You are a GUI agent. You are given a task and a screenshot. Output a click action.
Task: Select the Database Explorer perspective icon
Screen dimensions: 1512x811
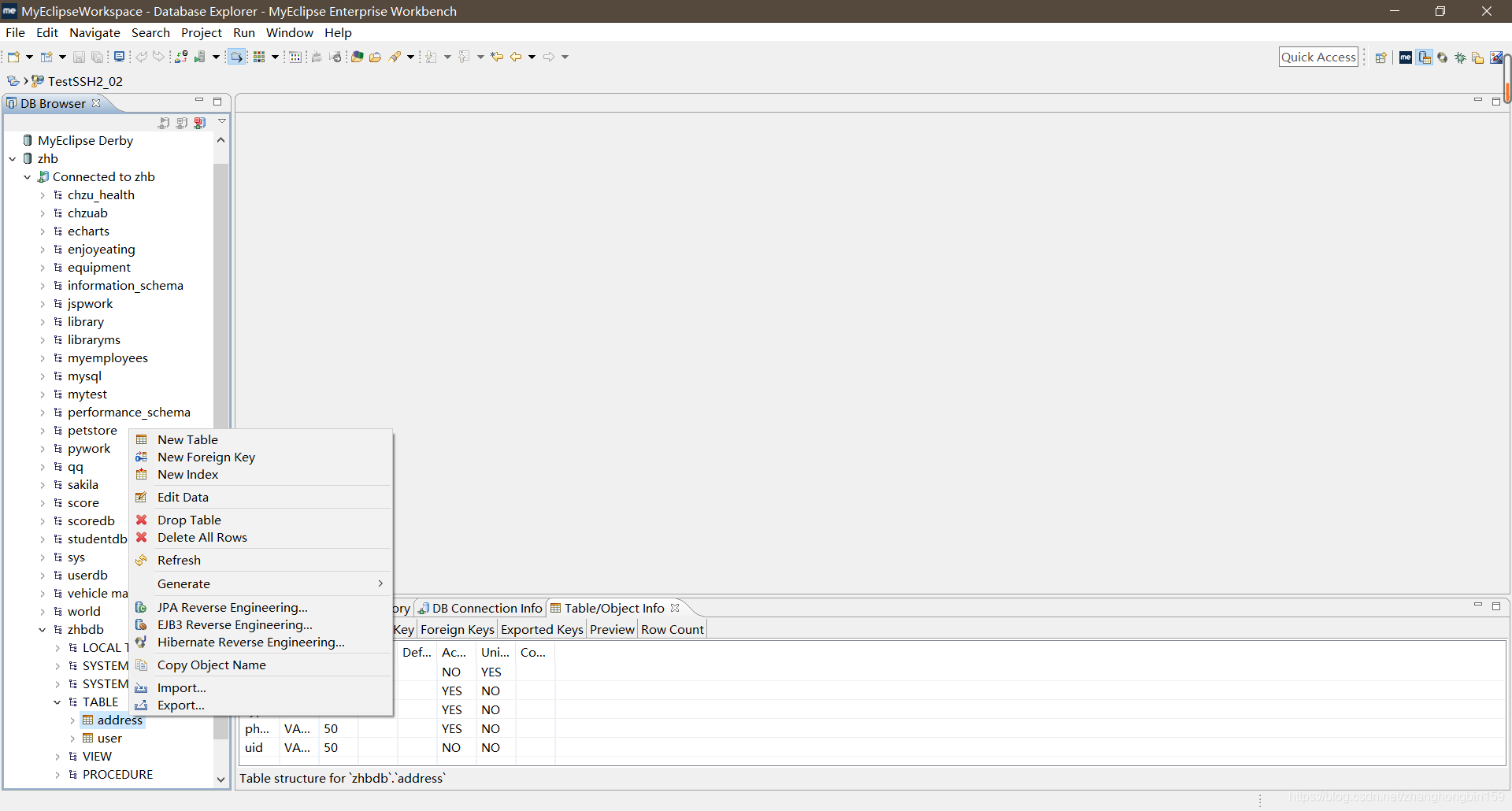1425,57
